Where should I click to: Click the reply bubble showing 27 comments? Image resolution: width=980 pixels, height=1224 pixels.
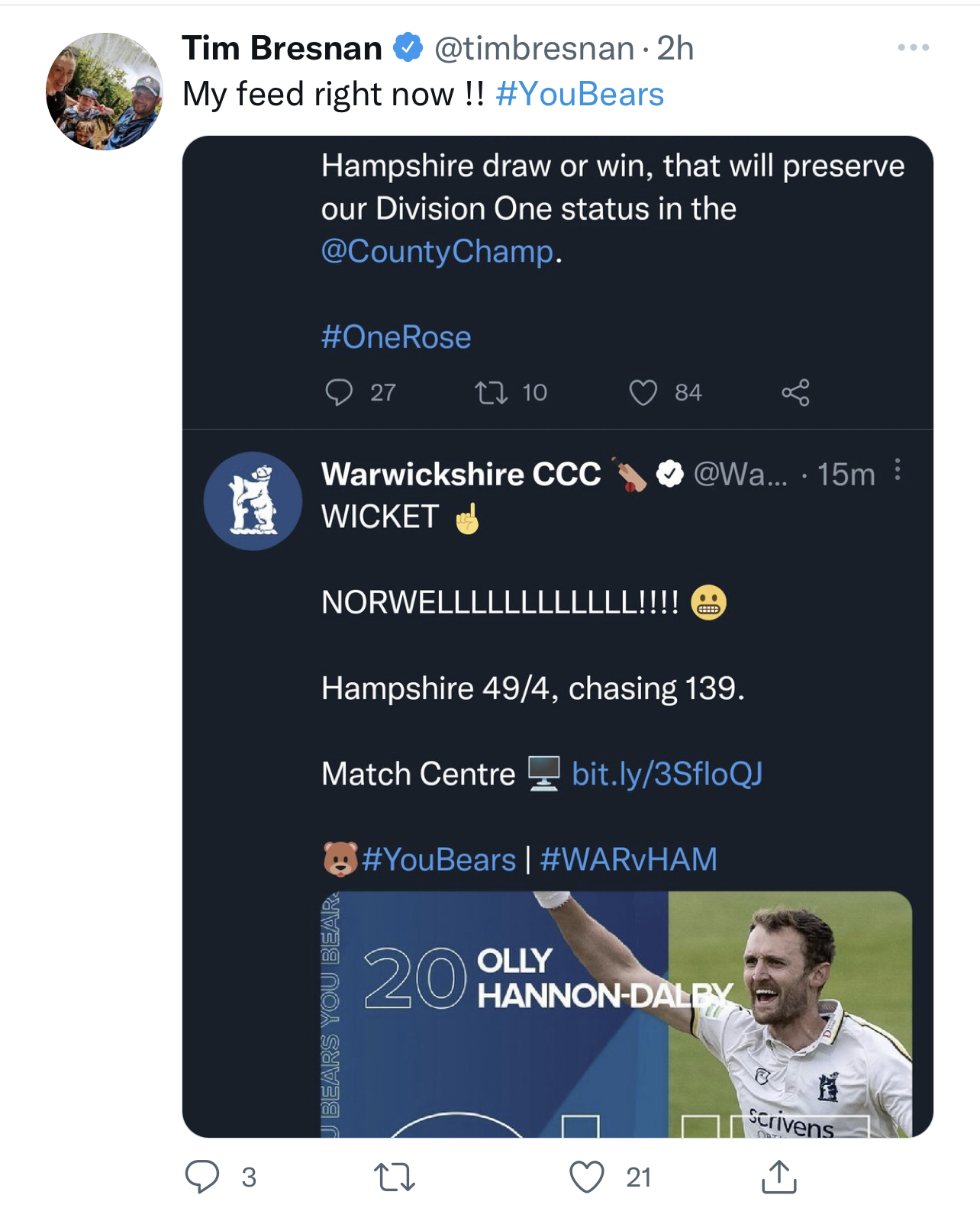pyautogui.click(x=339, y=392)
